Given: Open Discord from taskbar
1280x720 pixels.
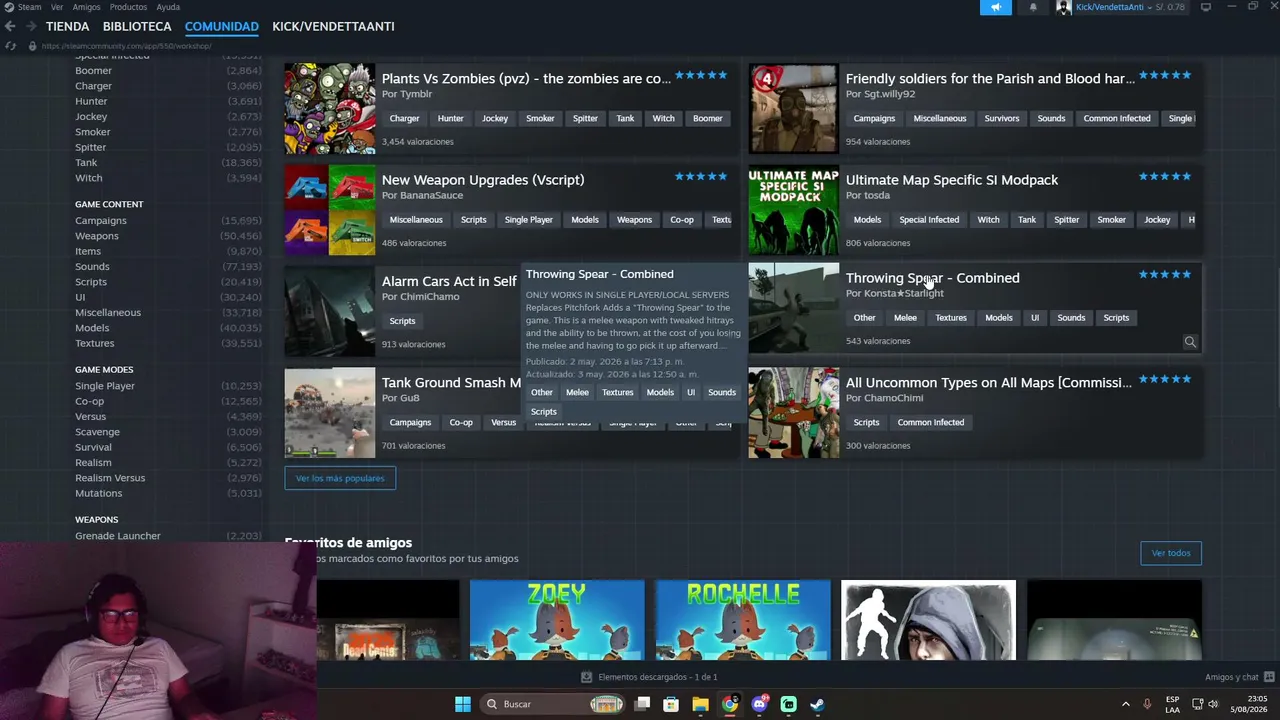Looking at the screenshot, I should click(759, 704).
